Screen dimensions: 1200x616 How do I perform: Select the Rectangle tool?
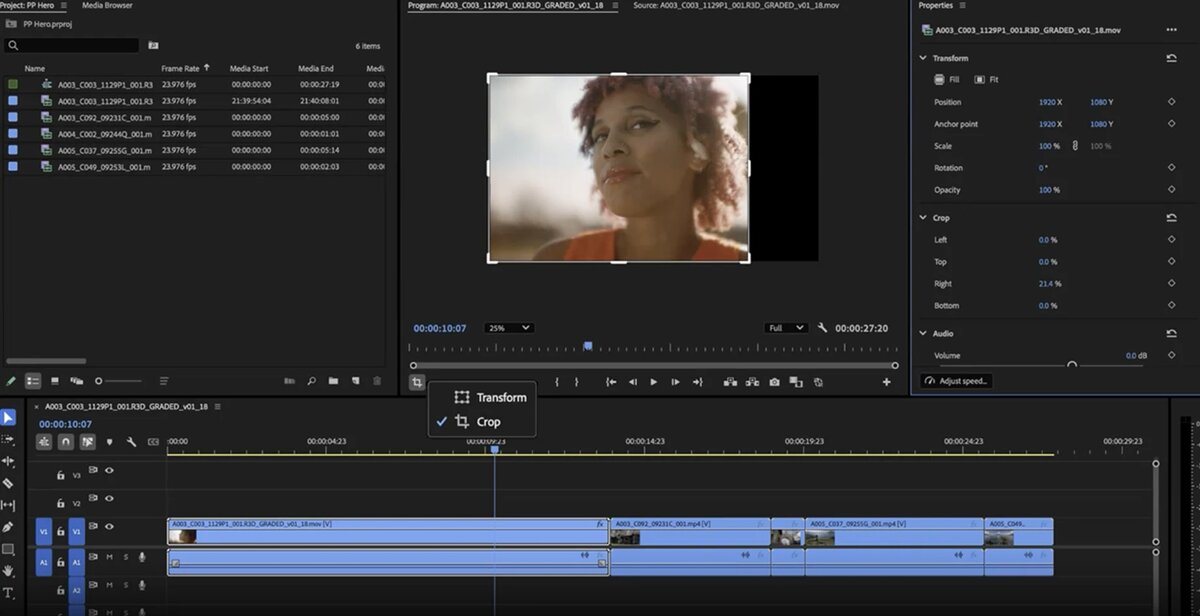pyautogui.click(x=8, y=549)
